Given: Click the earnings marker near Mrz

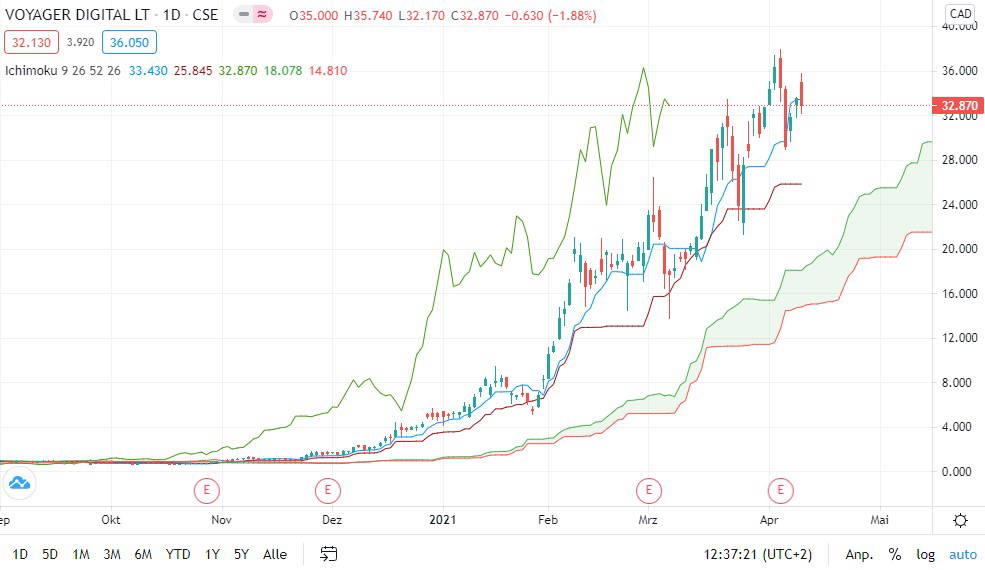Looking at the screenshot, I should pos(649,490).
